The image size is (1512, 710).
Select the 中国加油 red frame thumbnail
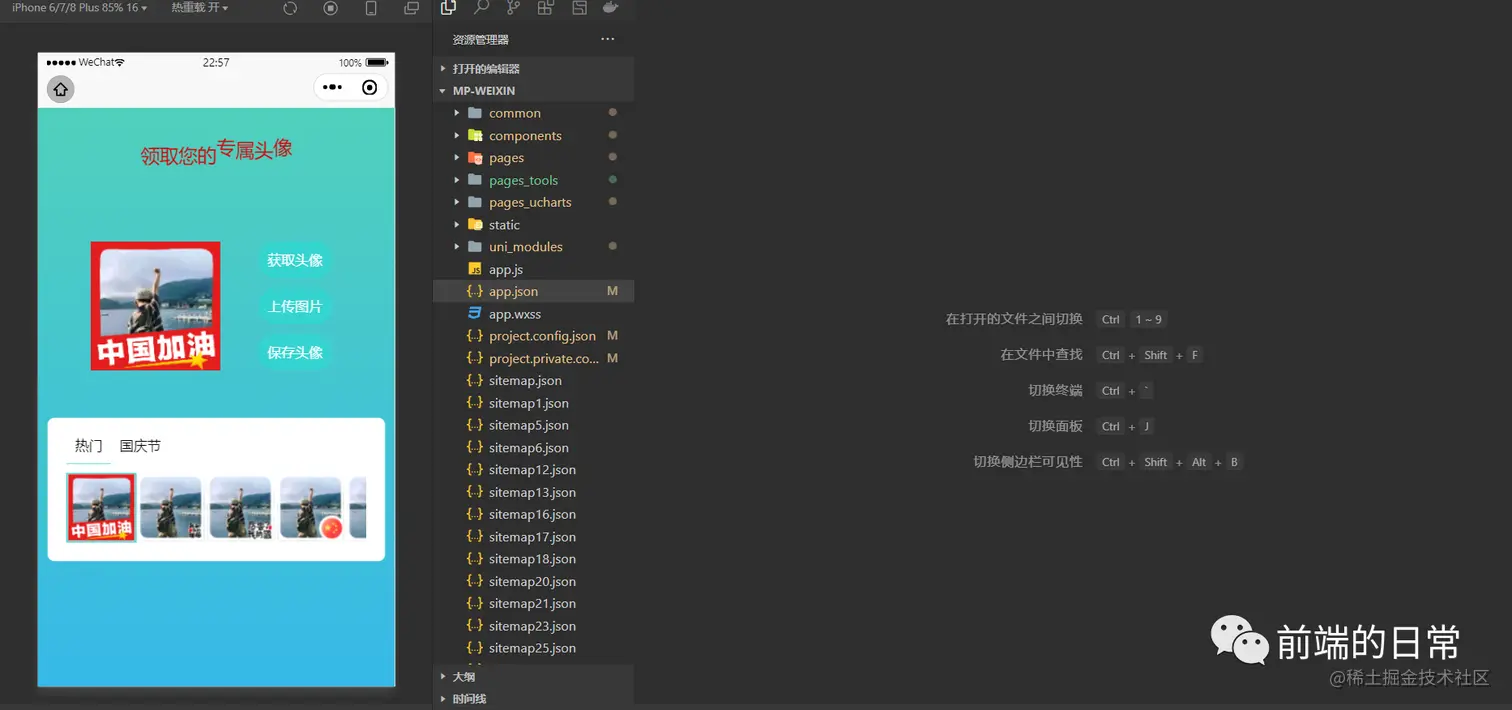(x=101, y=508)
